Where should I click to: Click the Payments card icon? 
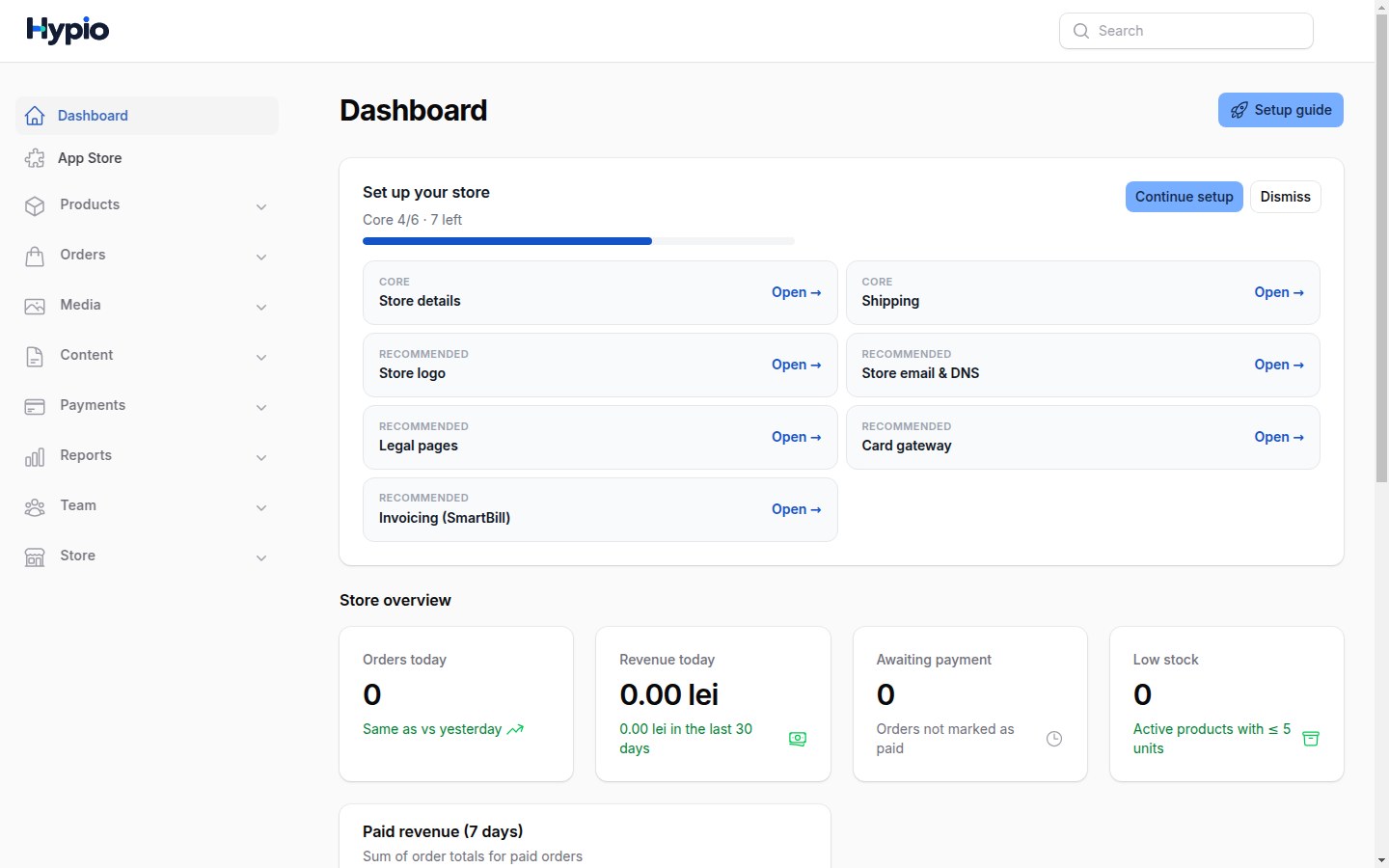click(35, 406)
